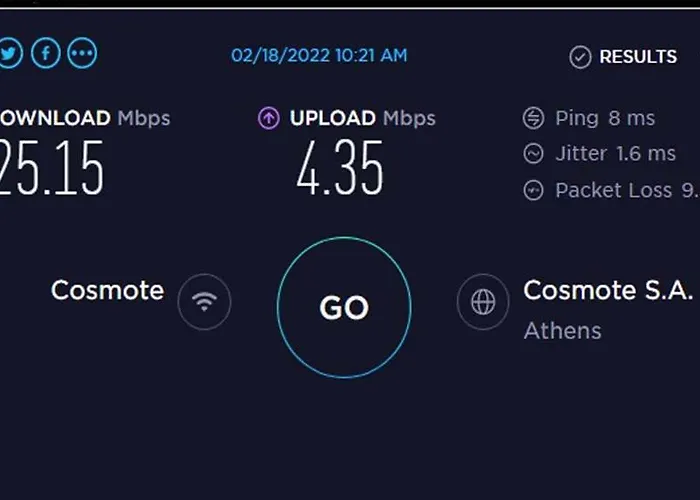Open more sharing options ellipsis icon
This screenshot has width=700, height=500.
82,53
